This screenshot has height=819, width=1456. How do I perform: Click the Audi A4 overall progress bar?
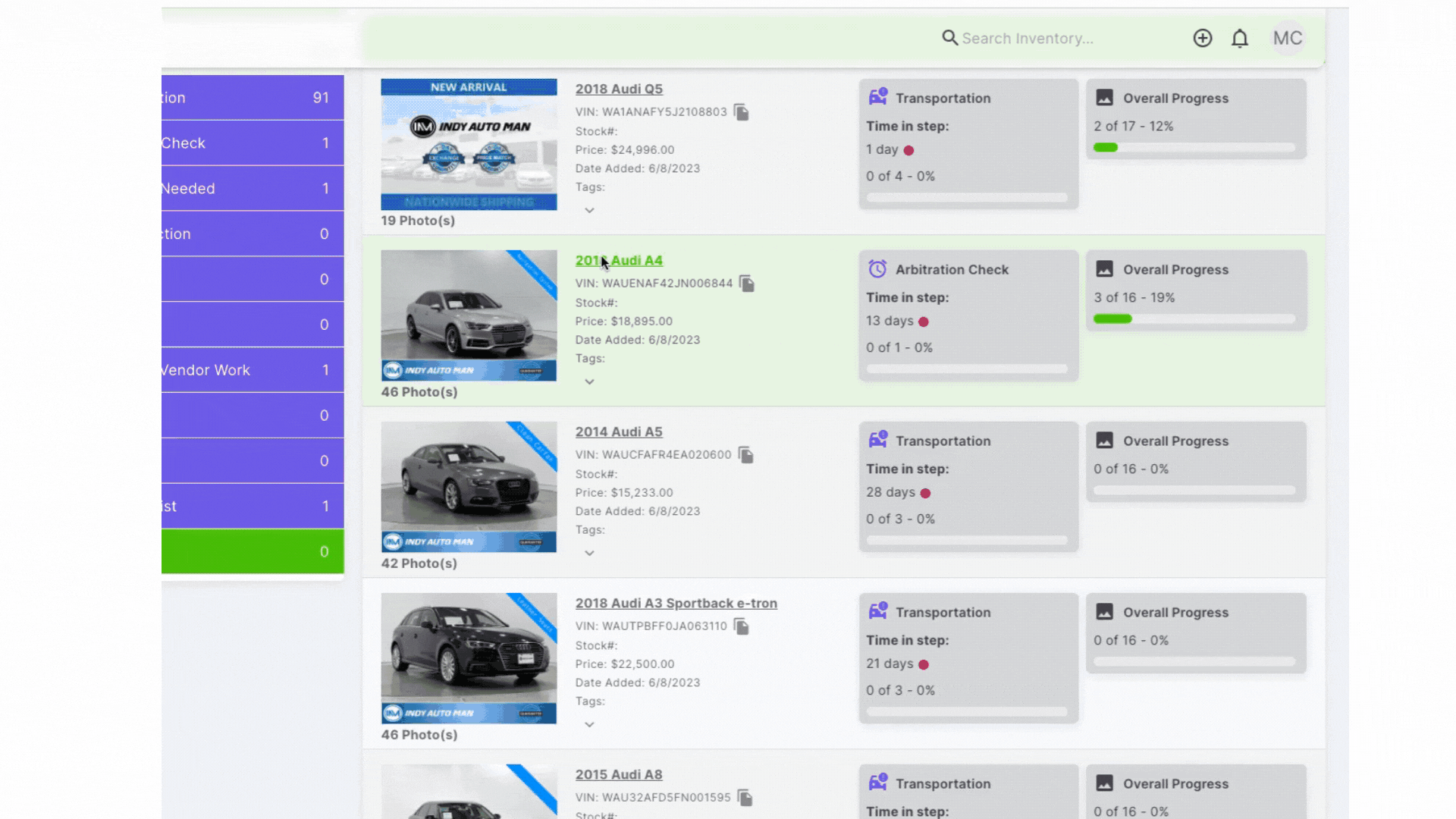1194,319
